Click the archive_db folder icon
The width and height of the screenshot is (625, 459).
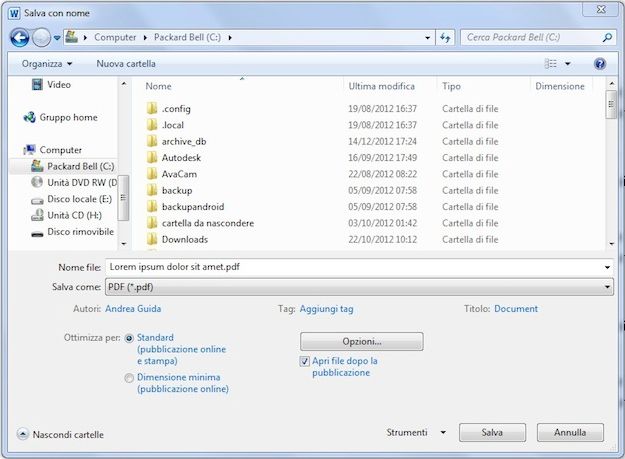point(151,141)
